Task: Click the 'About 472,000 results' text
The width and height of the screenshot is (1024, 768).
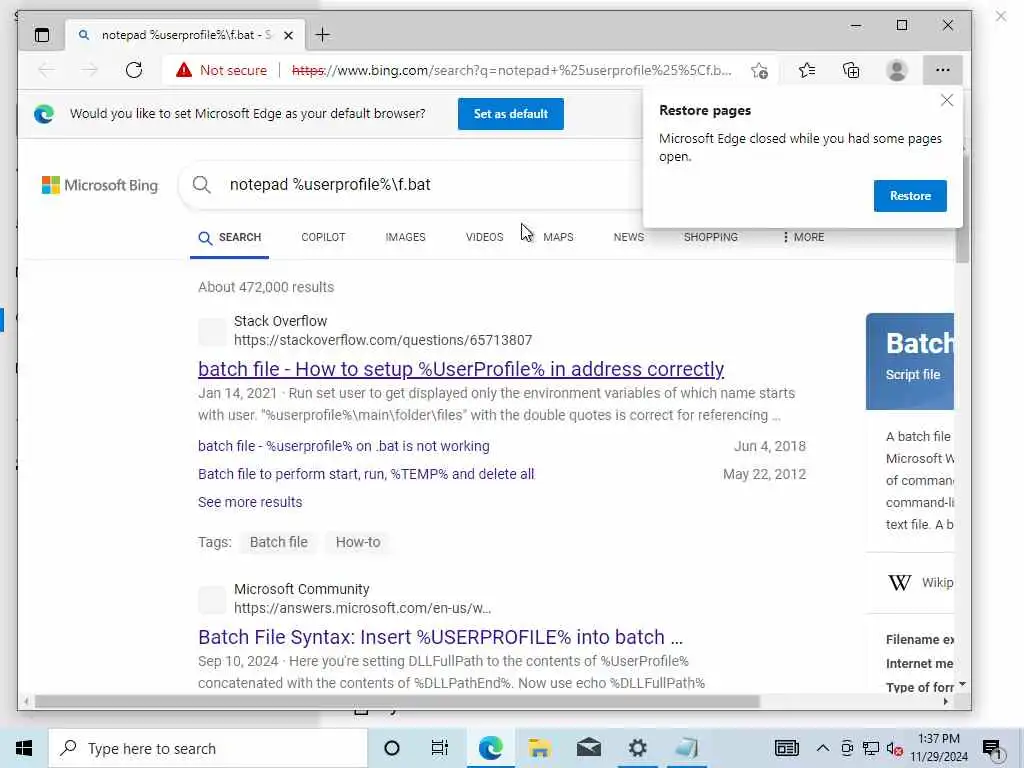Action: click(266, 287)
